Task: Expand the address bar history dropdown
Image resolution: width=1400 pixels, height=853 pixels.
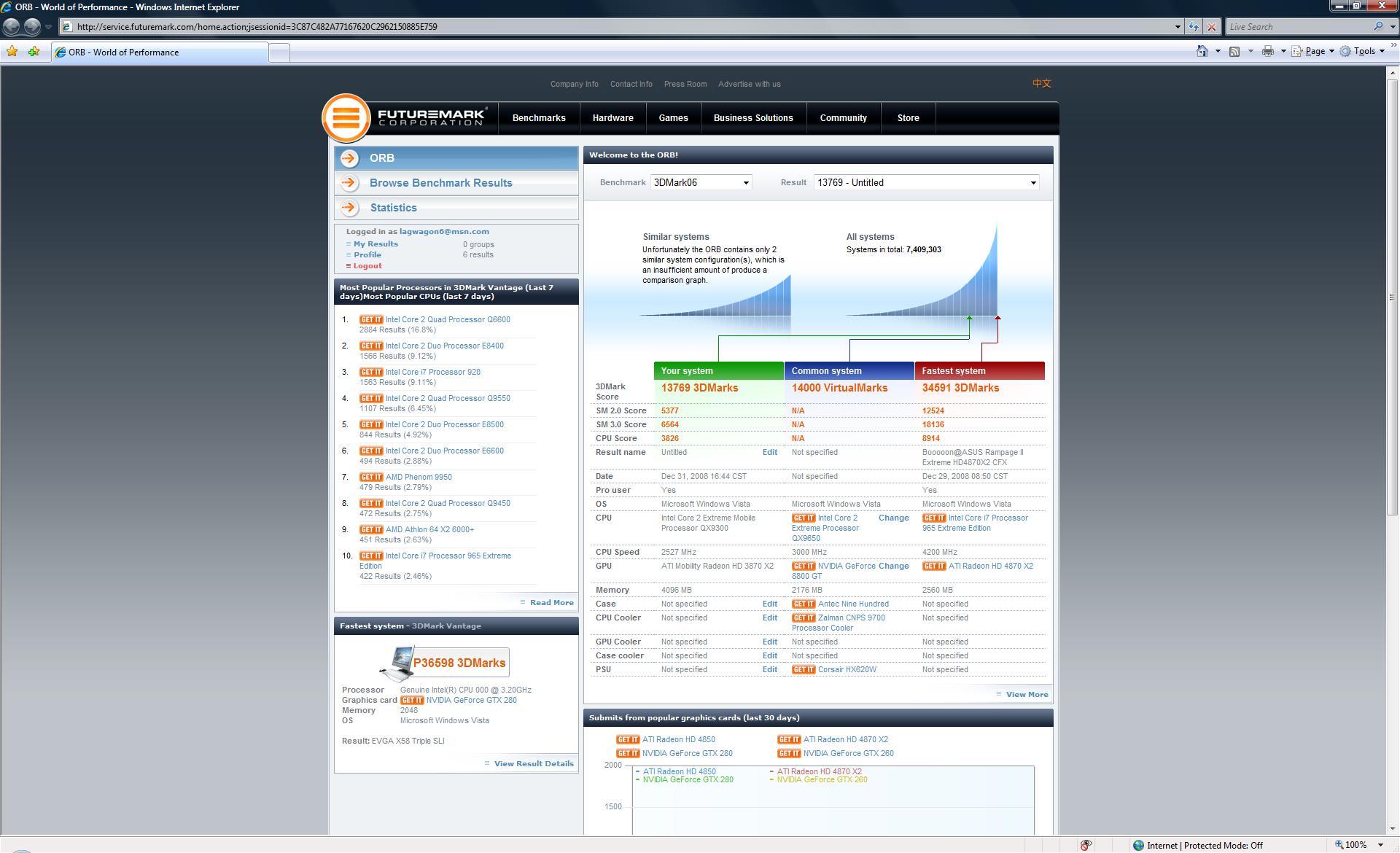Action: click(1178, 27)
